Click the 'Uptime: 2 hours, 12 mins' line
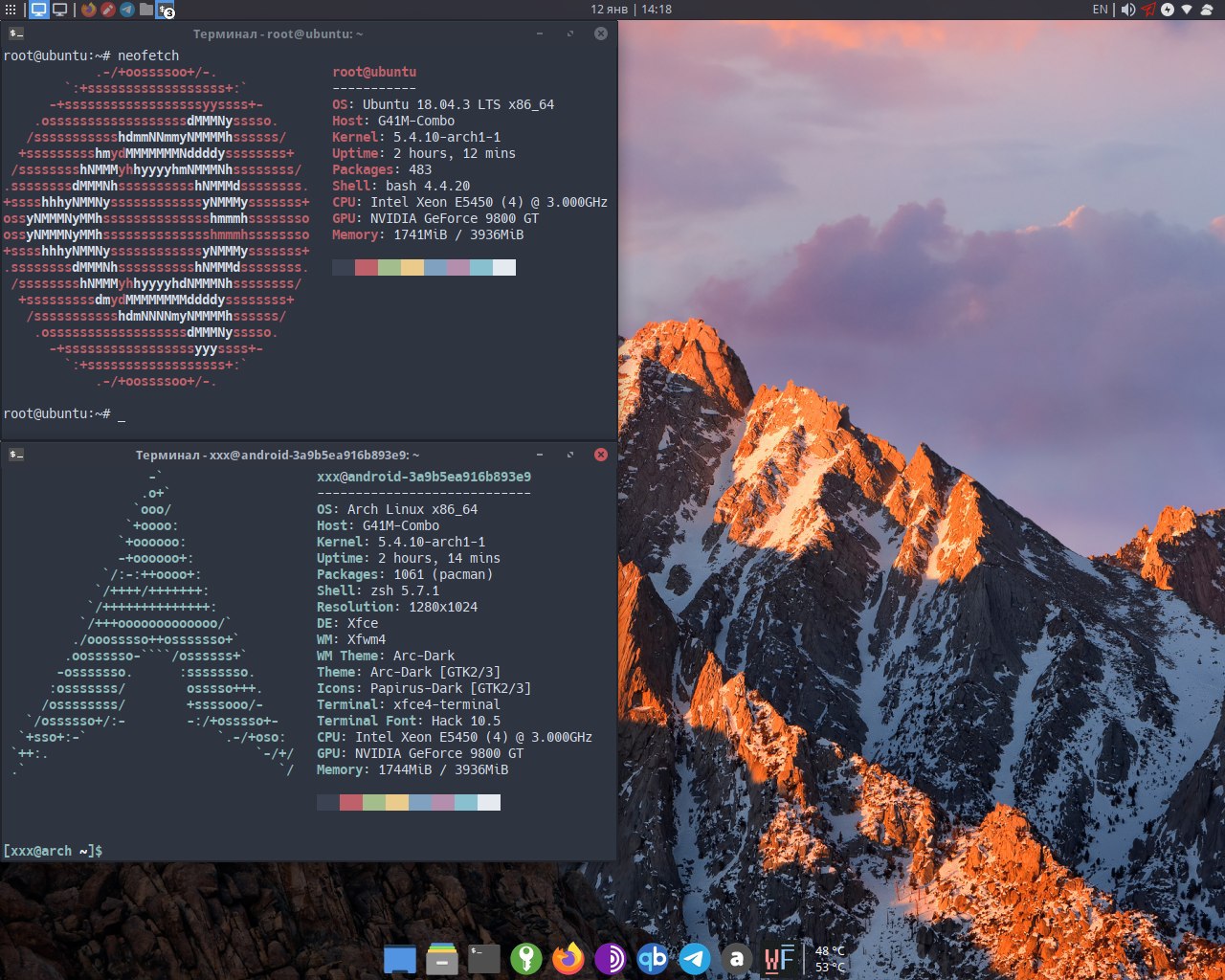Viewport: 1225px width, 980px height. tap(424, 153)
